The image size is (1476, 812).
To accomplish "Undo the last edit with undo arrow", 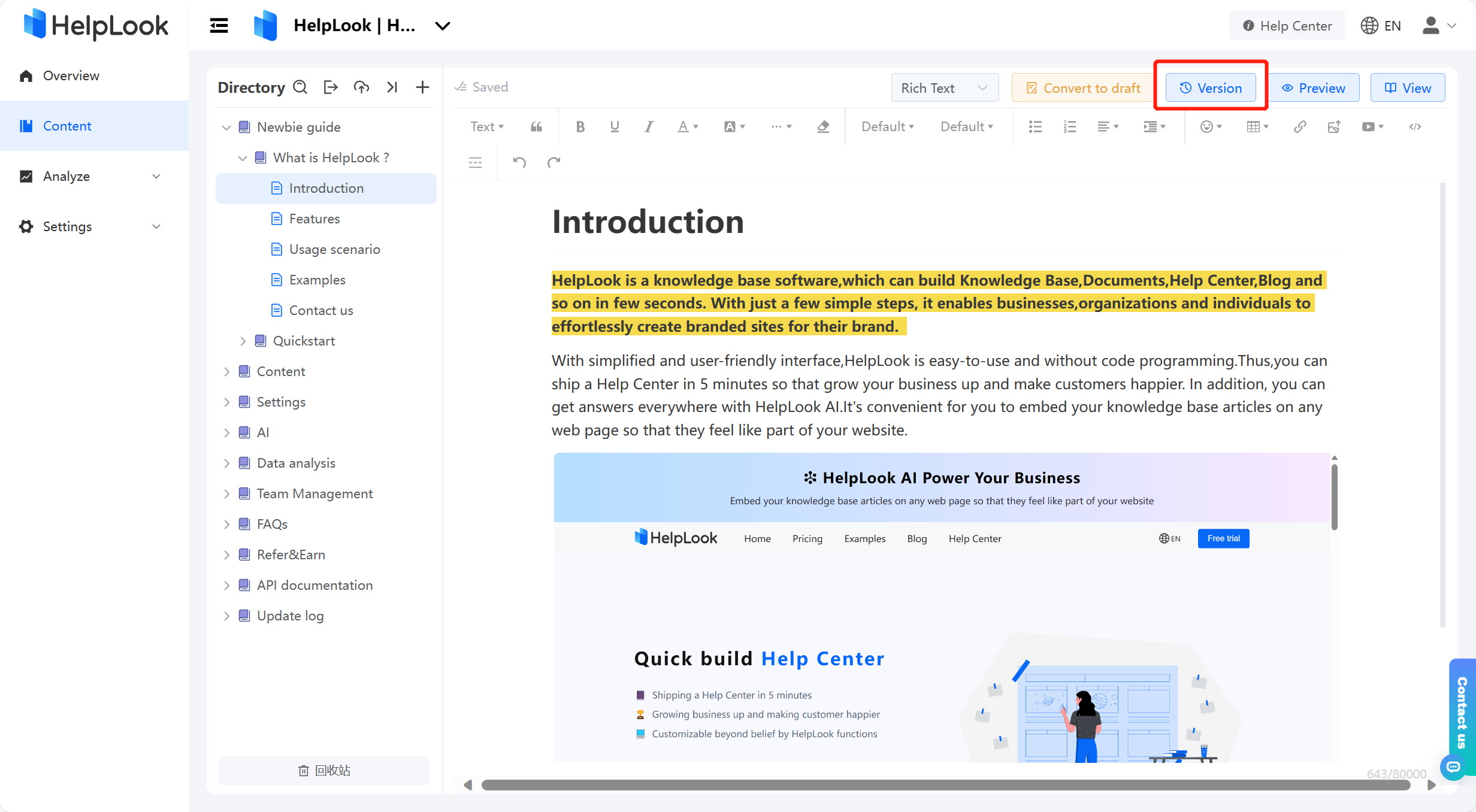I will pyautogui.click(x=519, y=162).
